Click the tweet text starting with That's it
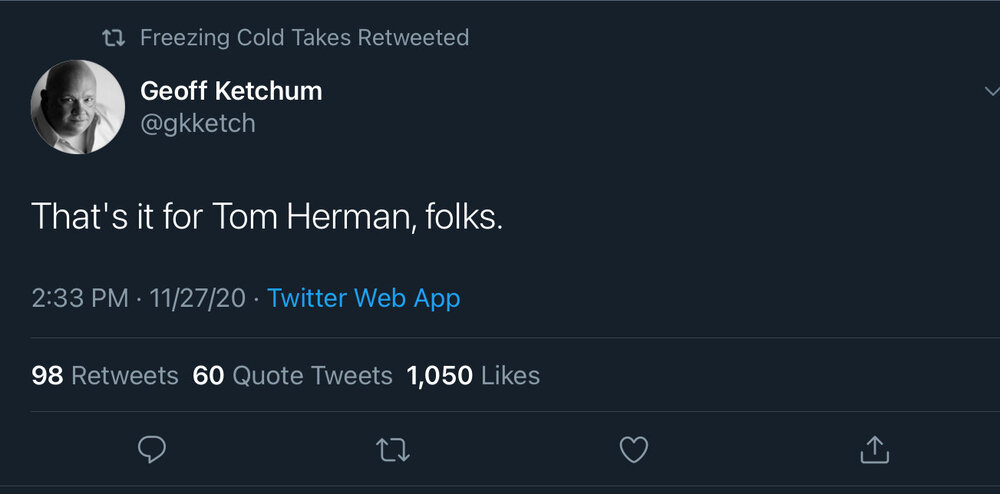1000x494 pixels. tap(266, 217)
